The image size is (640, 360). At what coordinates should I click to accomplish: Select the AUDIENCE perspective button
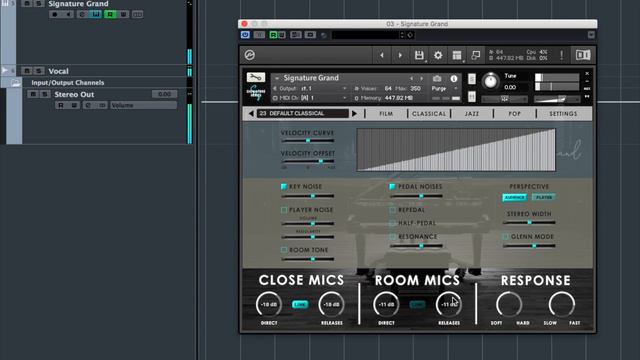coord(515,197)
